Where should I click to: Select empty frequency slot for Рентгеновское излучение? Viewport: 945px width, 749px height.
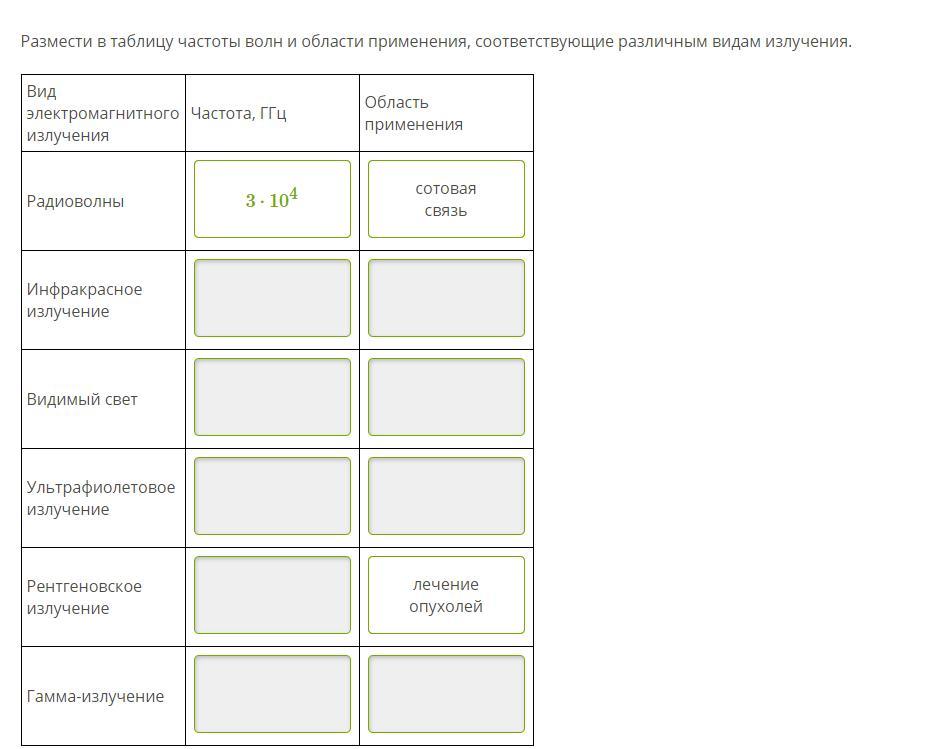tap(272, 595)
